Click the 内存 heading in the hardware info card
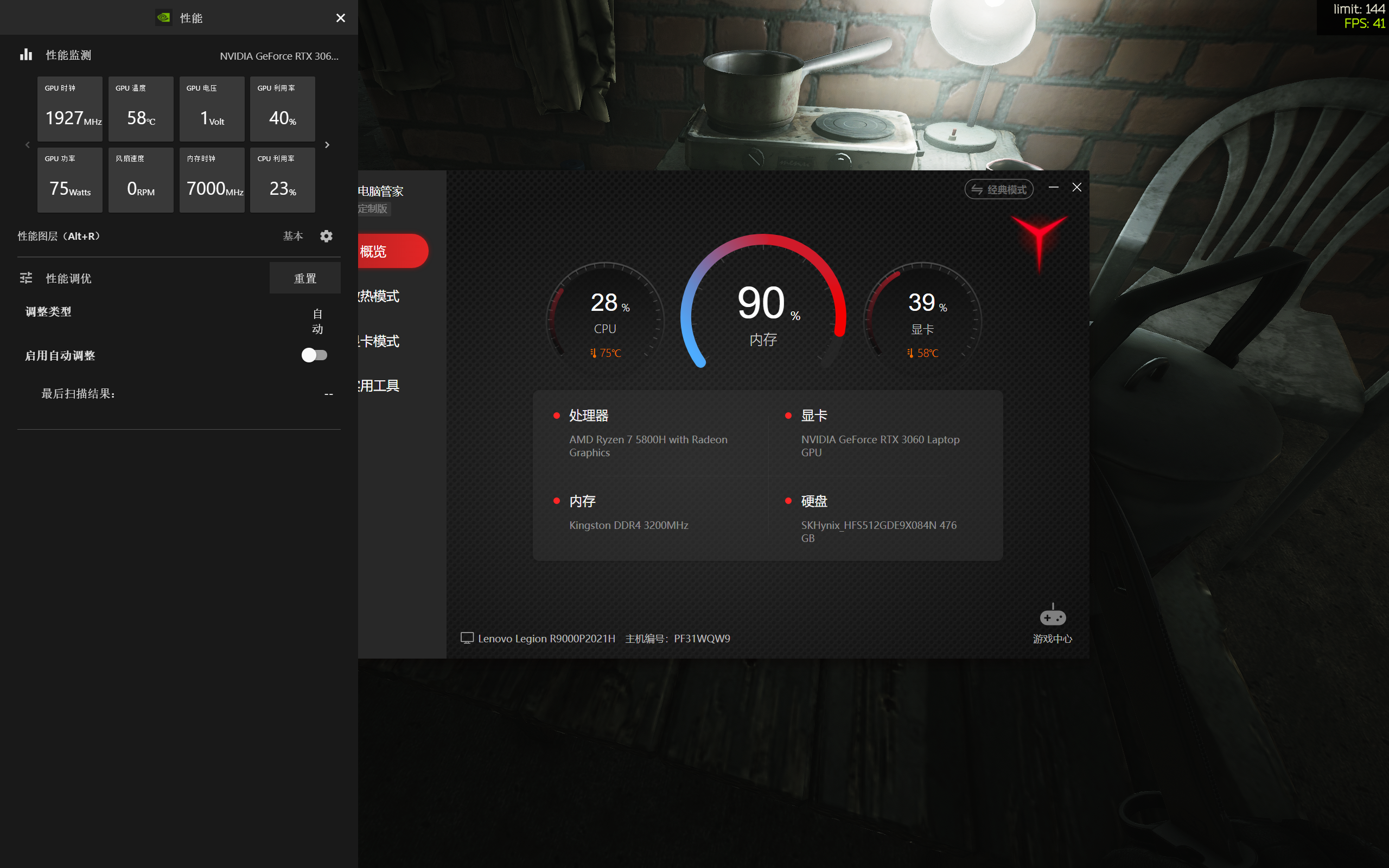 pyautogui.click(x=582, y=501)
